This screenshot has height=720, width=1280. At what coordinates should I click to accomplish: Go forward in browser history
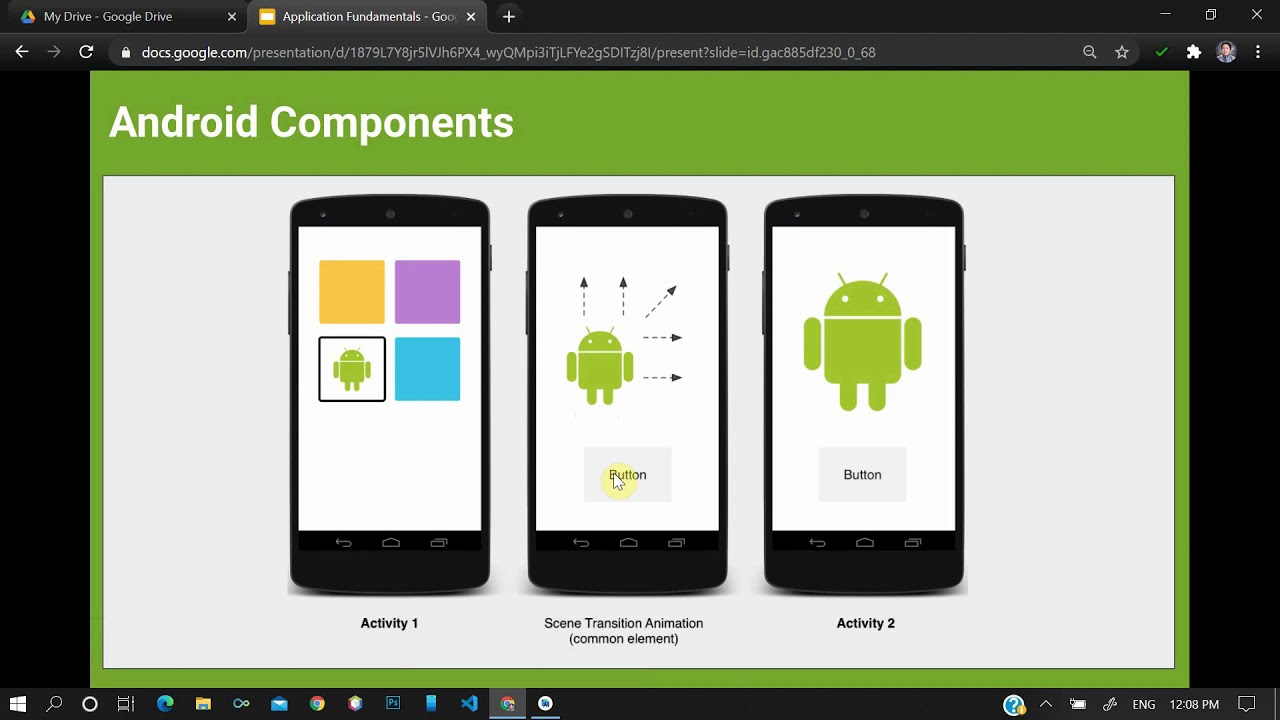pos(54,52)
